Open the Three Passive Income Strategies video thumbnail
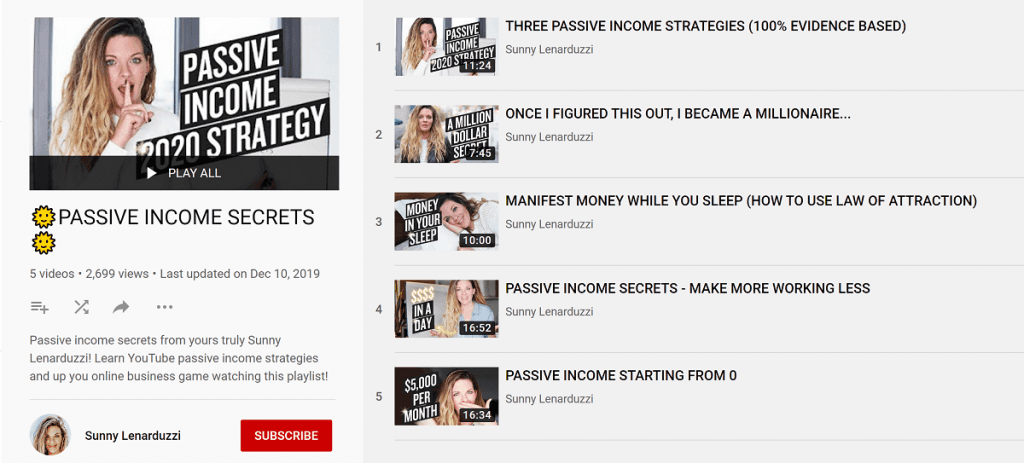Image resolution: width=1024 pixels, height=463 pixels. click(x=446, y=47)
